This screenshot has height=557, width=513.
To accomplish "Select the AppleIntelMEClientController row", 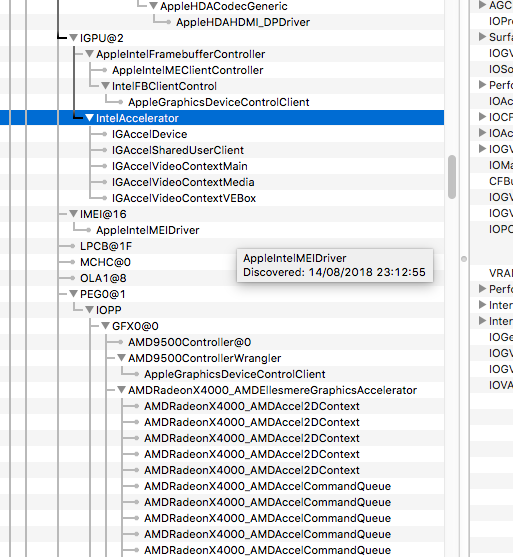I will coord(188,70).
